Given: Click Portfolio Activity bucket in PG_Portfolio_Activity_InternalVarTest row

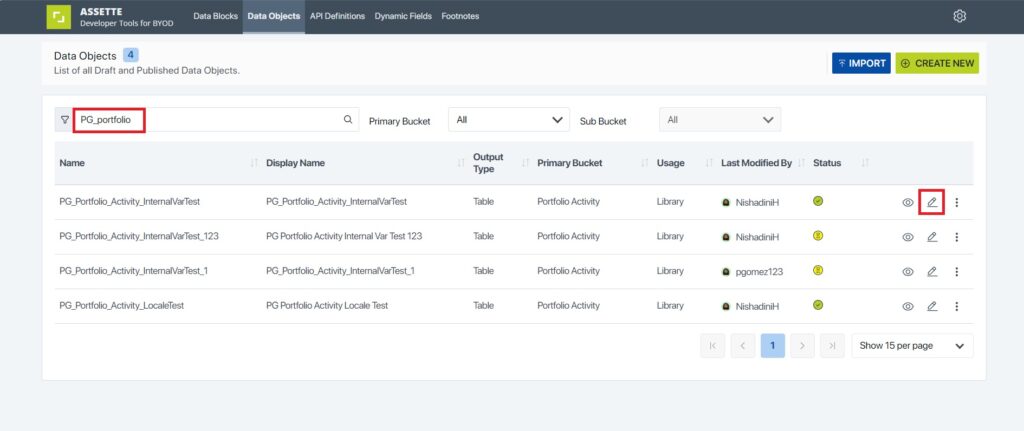Looking at the screenshot, I should pyautogui.click(x=568, y=202).
